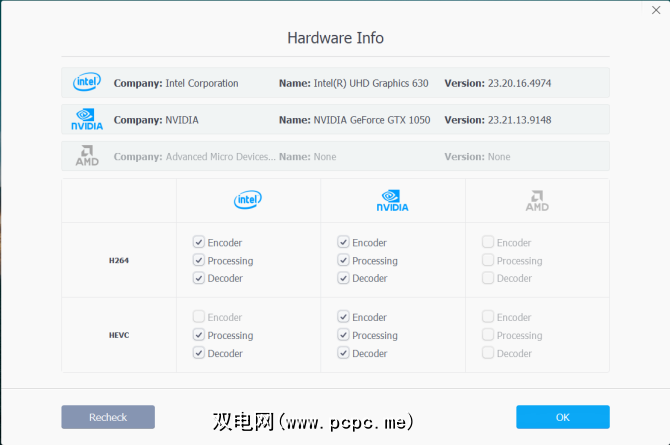
Task: Toggle Intel HEVC Encoder checkbox
Action: [199, 317]
